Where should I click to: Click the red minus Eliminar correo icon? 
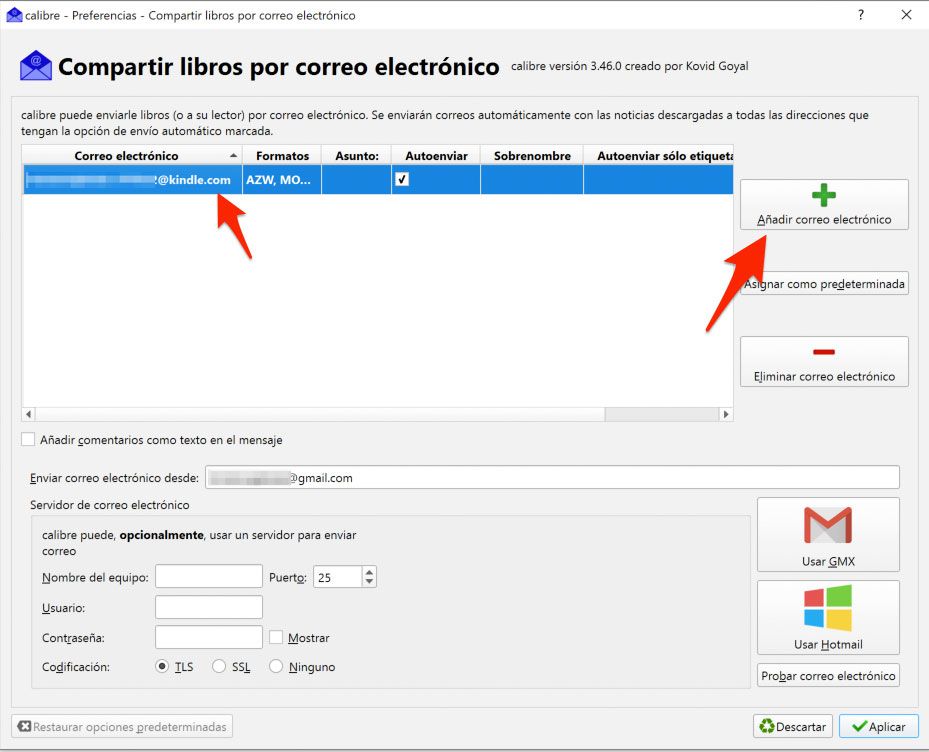point(824,352)
